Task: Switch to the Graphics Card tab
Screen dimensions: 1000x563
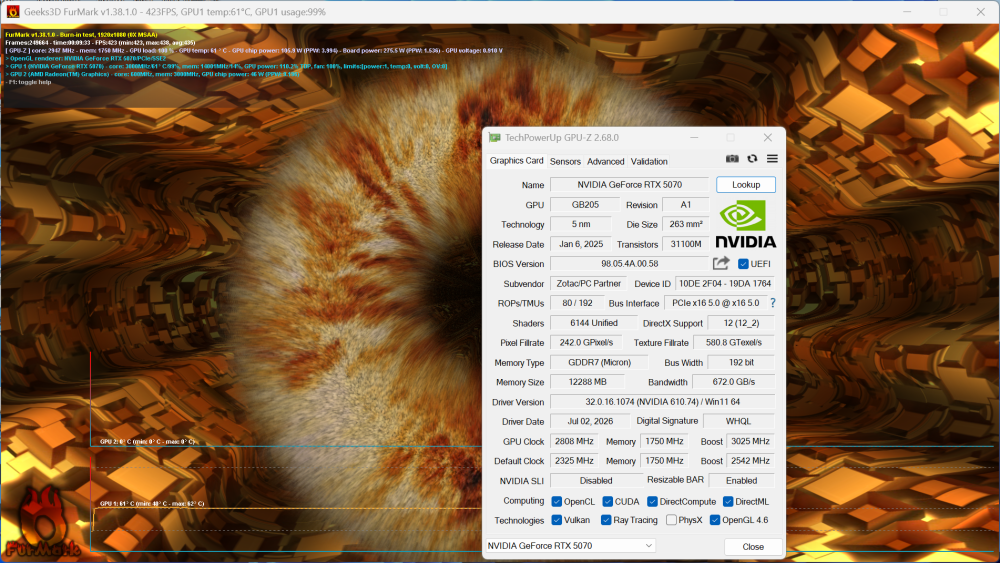Action: pos(516,161)
